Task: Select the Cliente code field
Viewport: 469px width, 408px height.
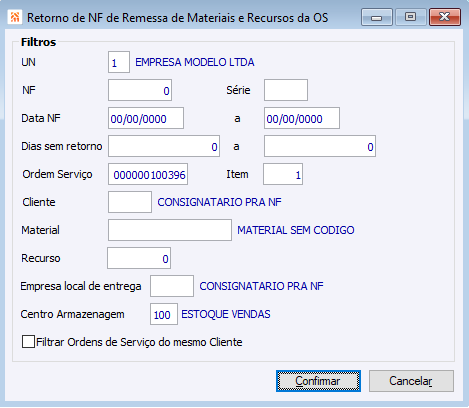Action: [130, 202]
